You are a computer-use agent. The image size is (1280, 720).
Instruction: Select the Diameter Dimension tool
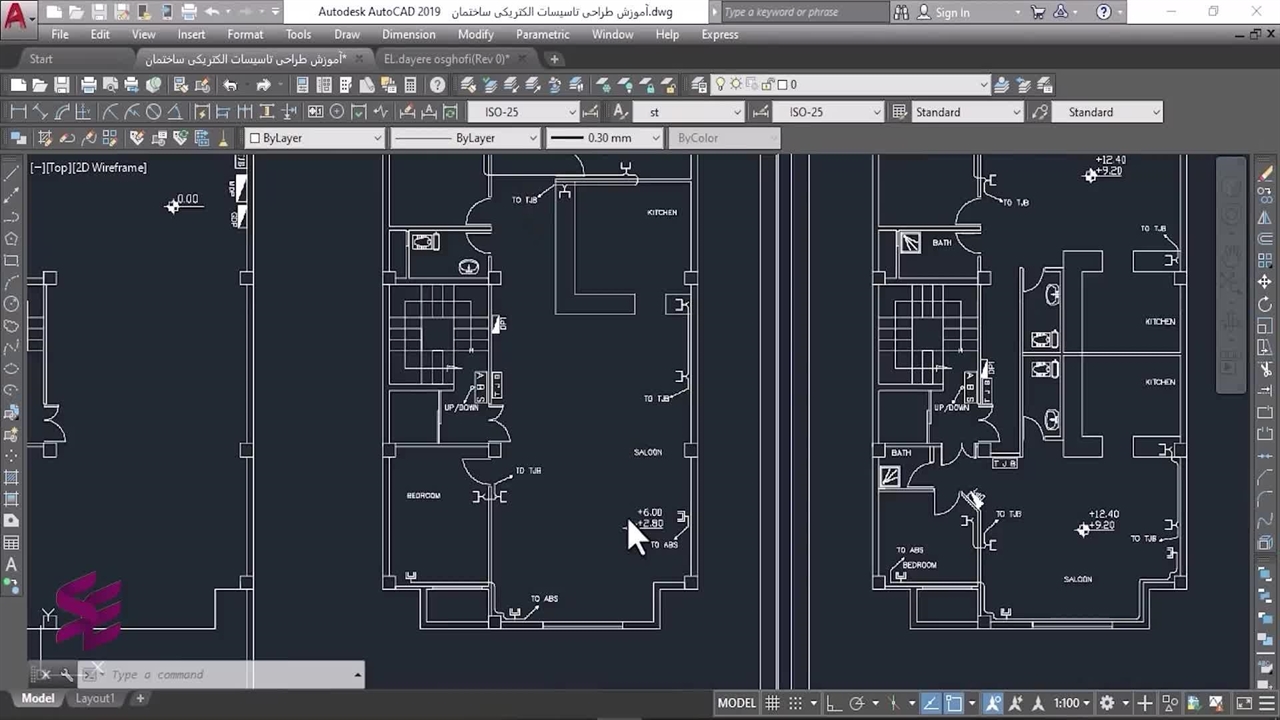coord(153,112)
